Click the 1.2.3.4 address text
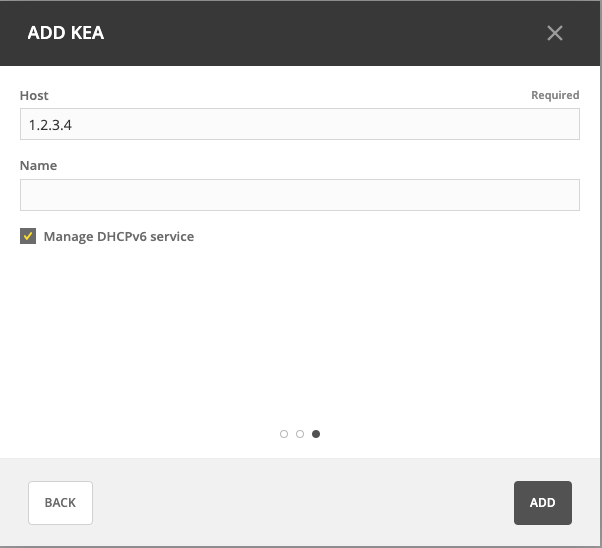The width and height of the screenshot is (602, 548). (x=50, y=125)
